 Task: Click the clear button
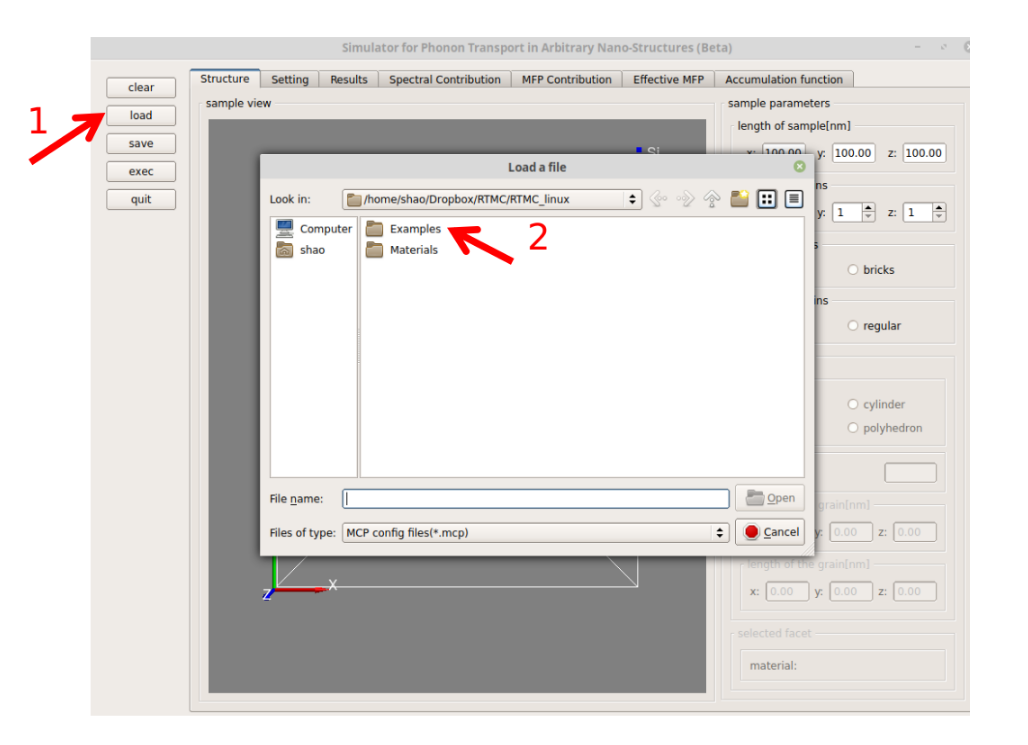[141, 87]
